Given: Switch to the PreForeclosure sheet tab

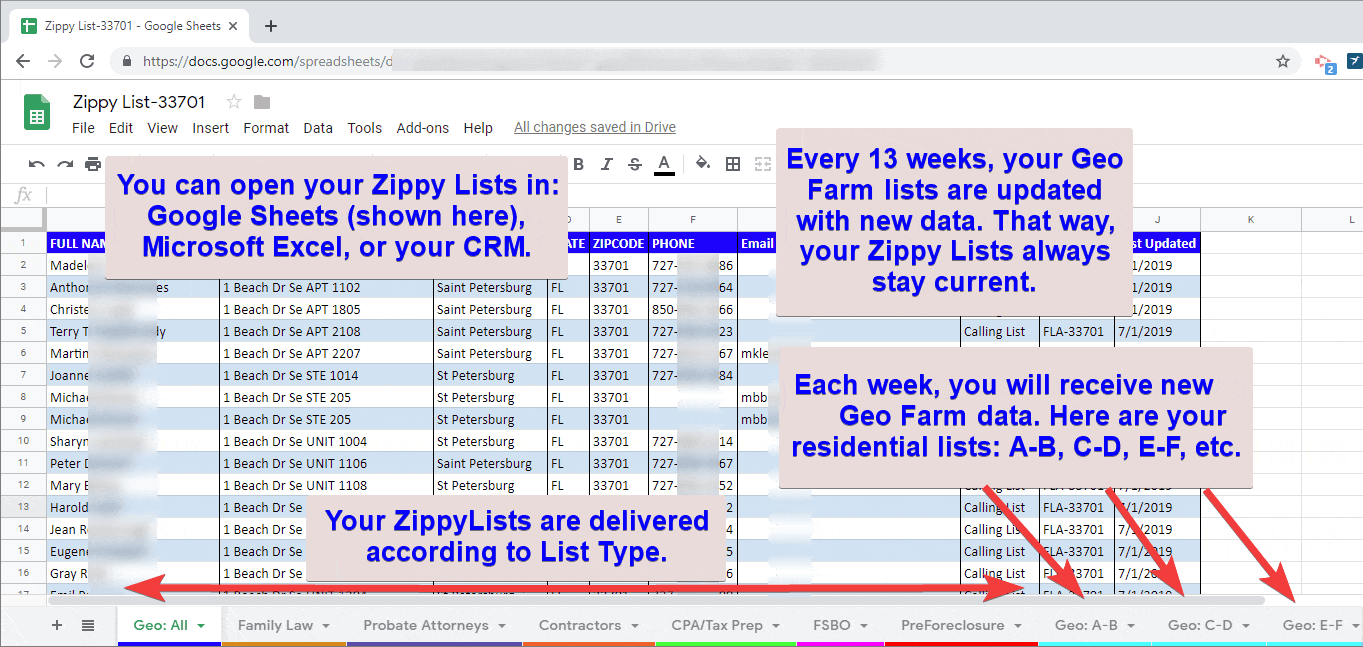Looking at the screenshot, I should (x=953, y=625).
